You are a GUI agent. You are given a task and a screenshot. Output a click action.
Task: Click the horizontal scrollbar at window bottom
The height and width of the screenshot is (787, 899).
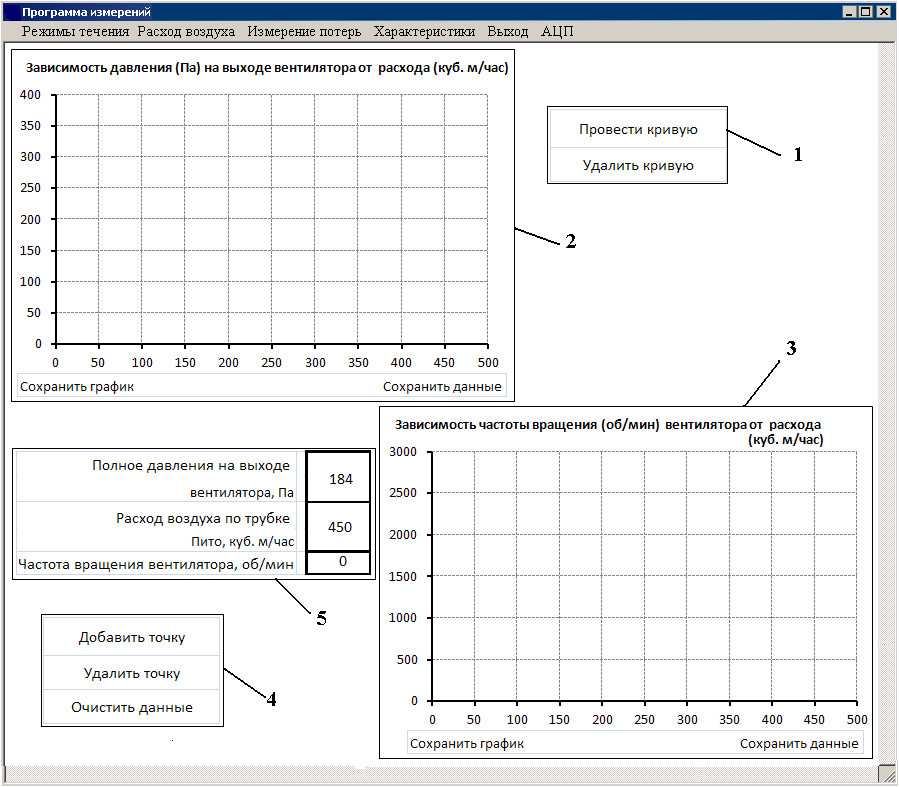tap(440, 774)
